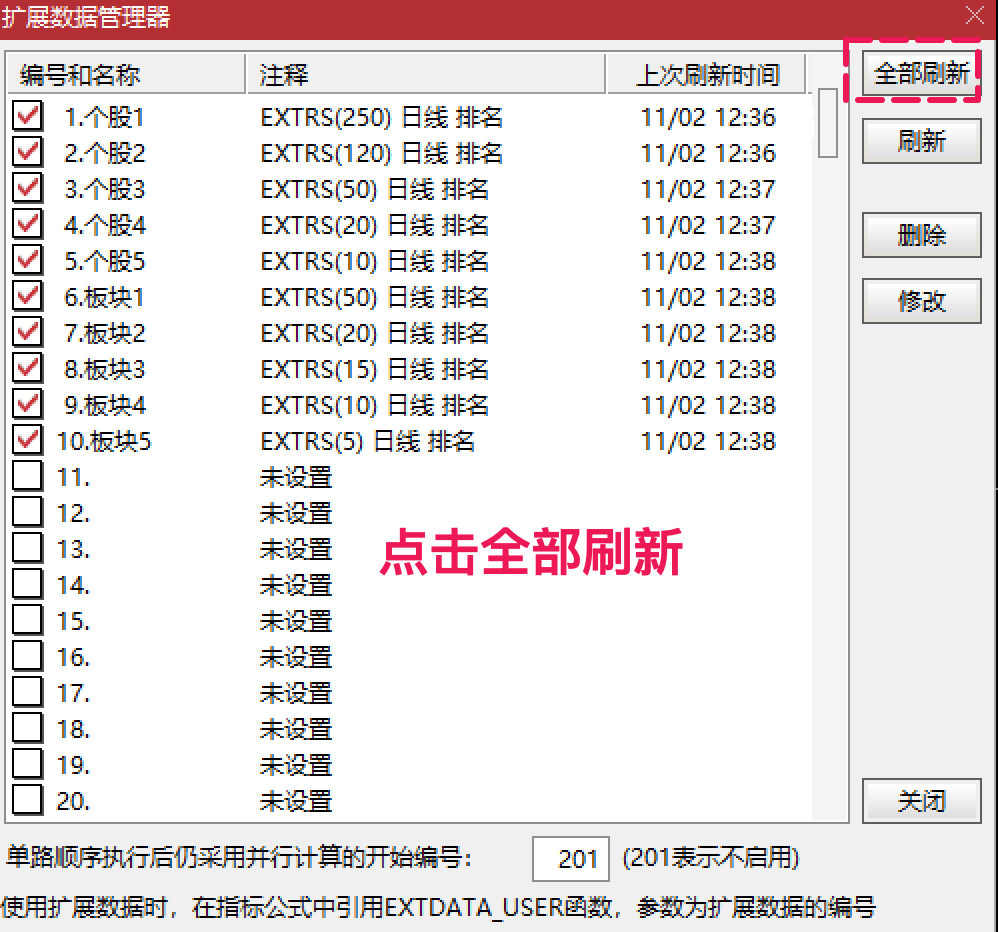Enable the checkbox for row 20
The height and width of the screenshot is (932, 998).
[25, 801]
